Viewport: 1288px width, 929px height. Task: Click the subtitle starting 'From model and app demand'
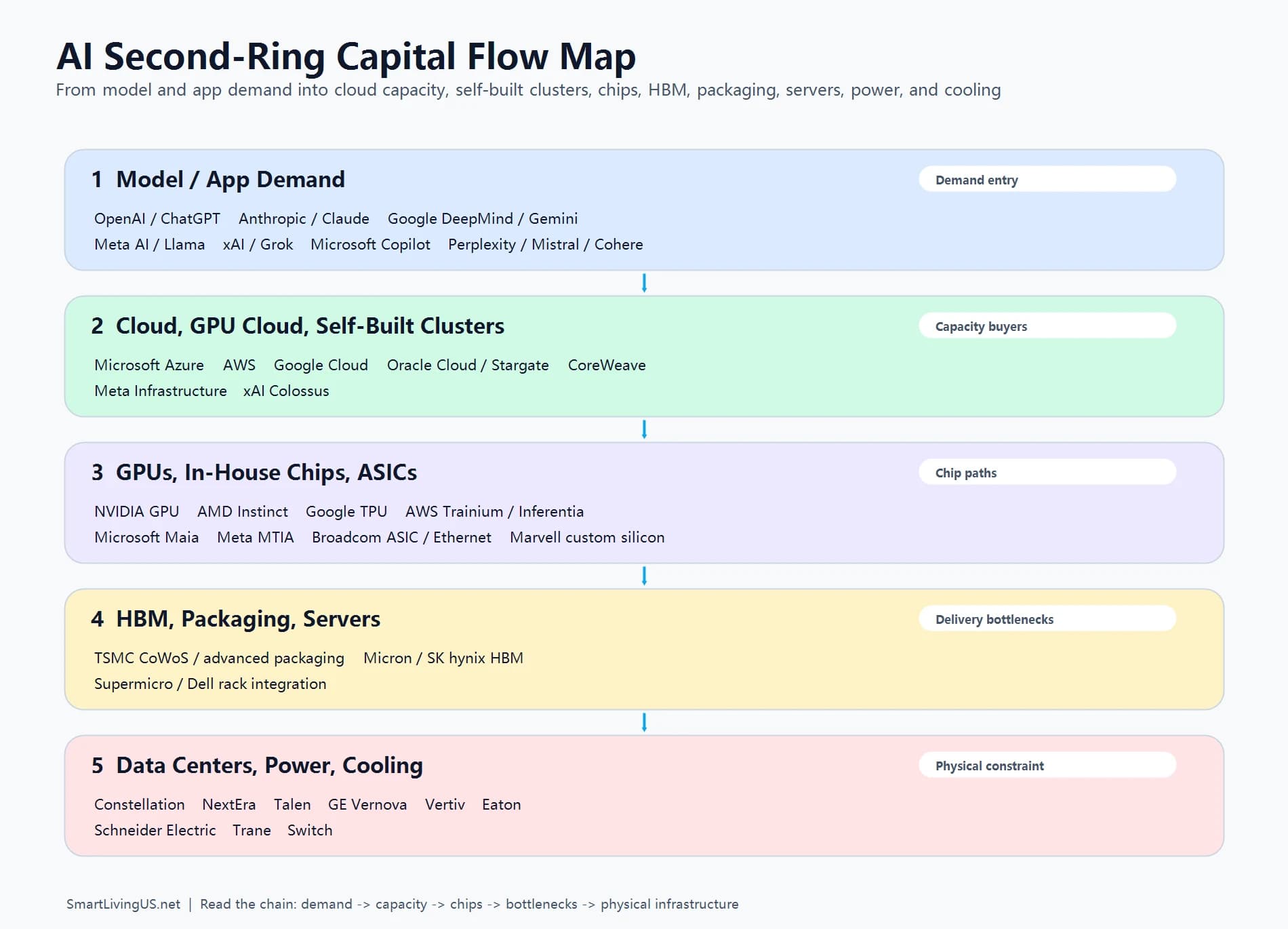tap(528, 90)
